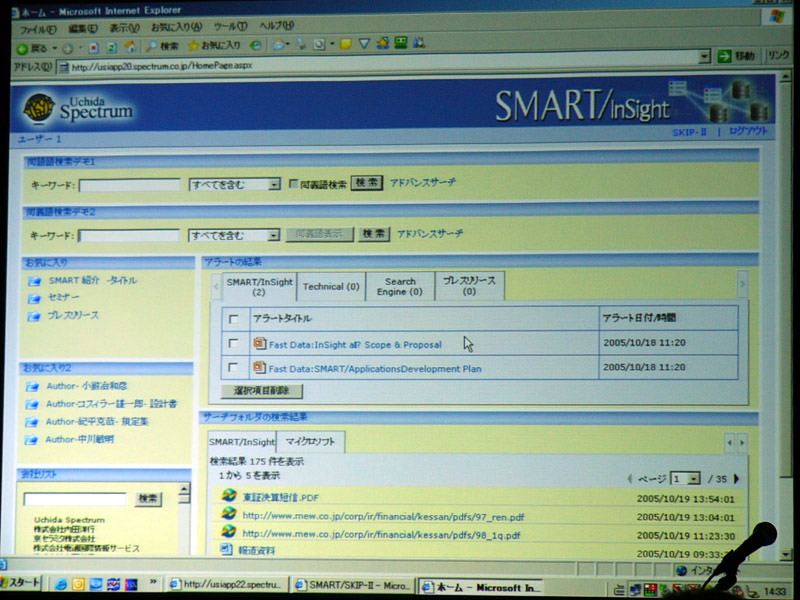This screenshot has width=800, height=600.
Task: Open the すべてを含む dropdown in 同義語検索デモ2
Action: pos(234,235)
